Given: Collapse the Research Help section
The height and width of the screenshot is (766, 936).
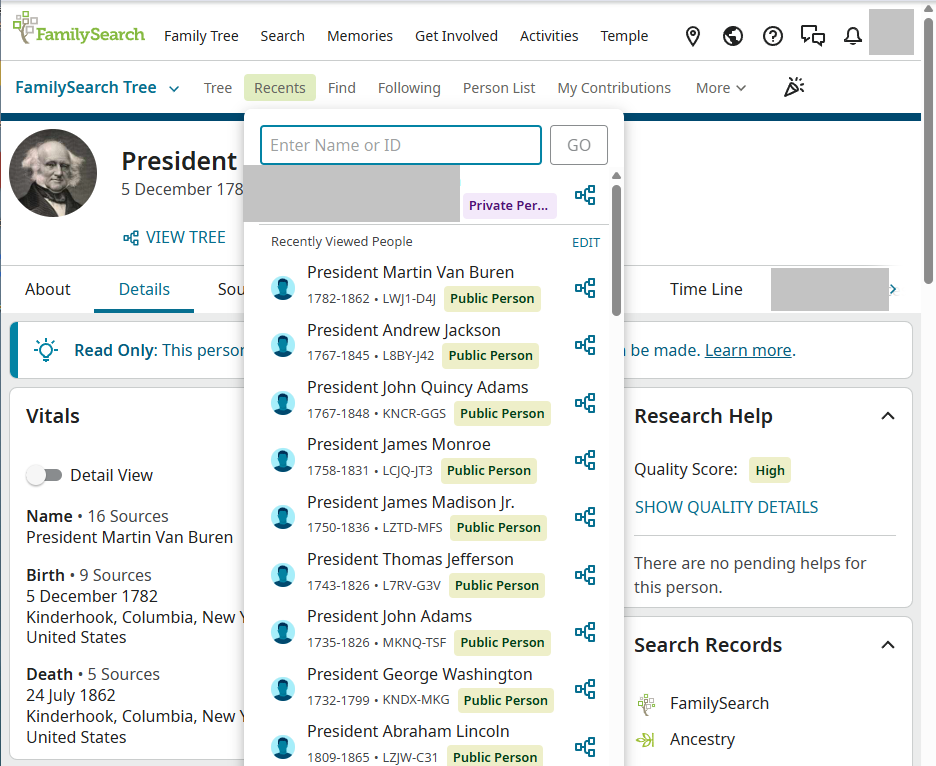Looking at the screenshot, I should click(x=888, y=416).
